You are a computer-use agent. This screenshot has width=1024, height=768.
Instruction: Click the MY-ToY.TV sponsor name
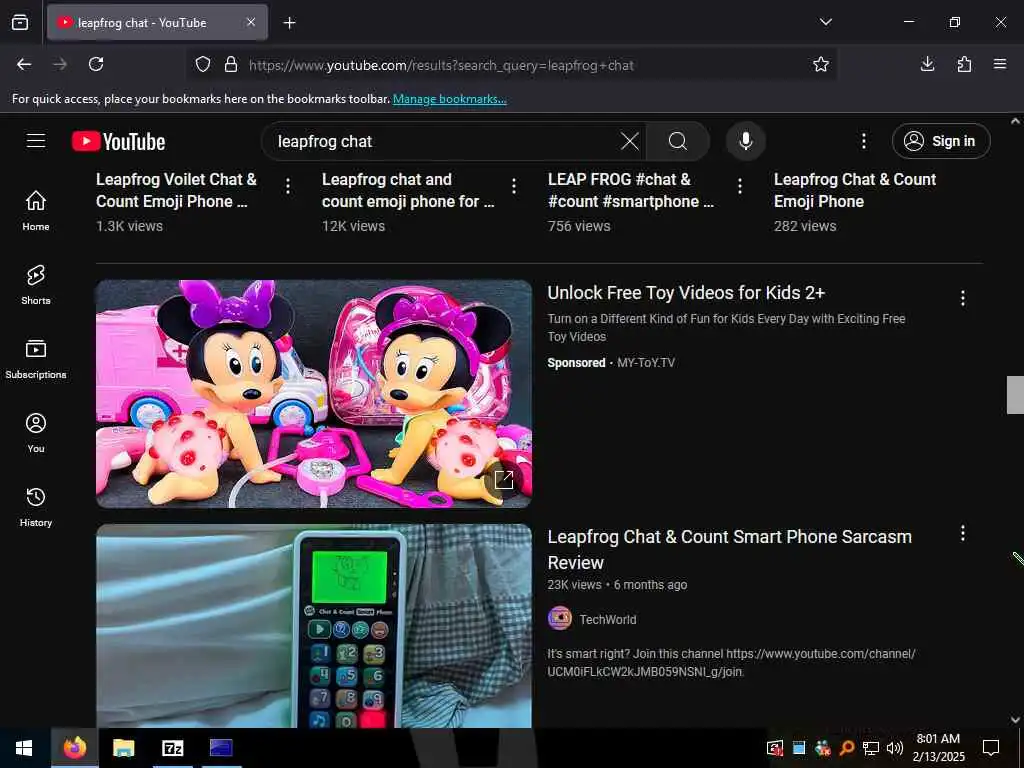tap(646, 362)
